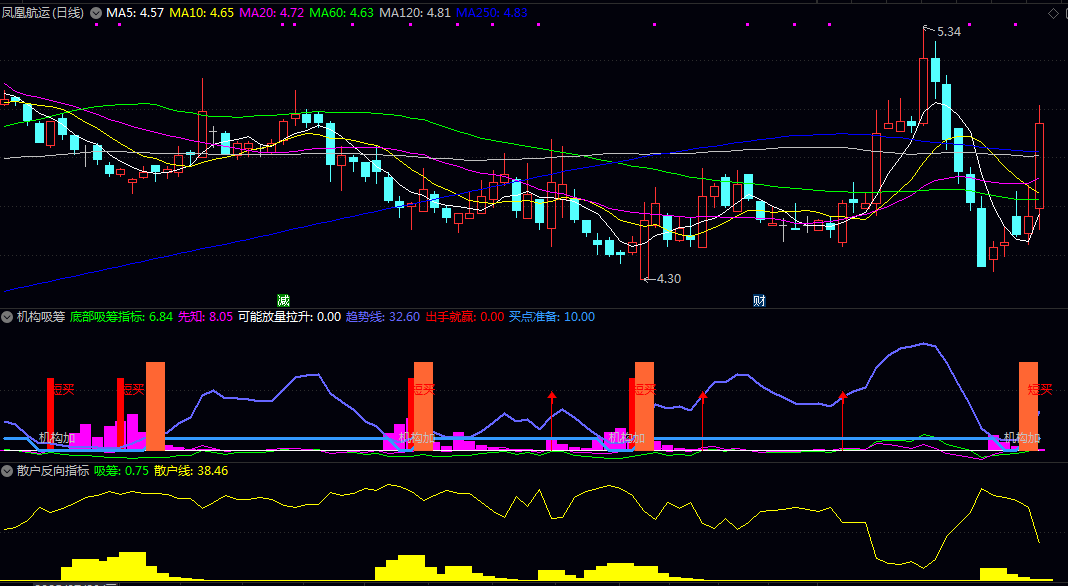Select 底部吸筹指标: 6.84 readout

click(121, 317)
